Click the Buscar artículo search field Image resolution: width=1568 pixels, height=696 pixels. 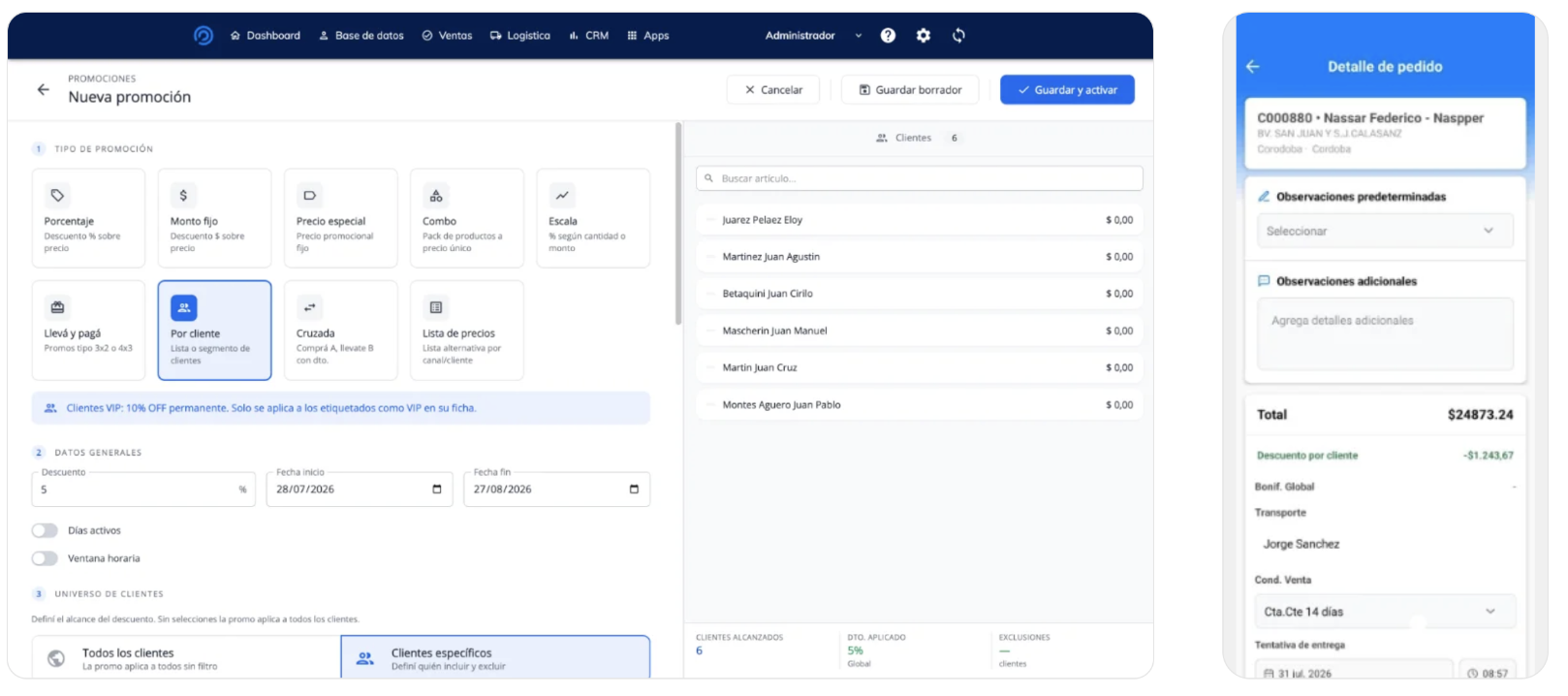[x=920, y=178]
